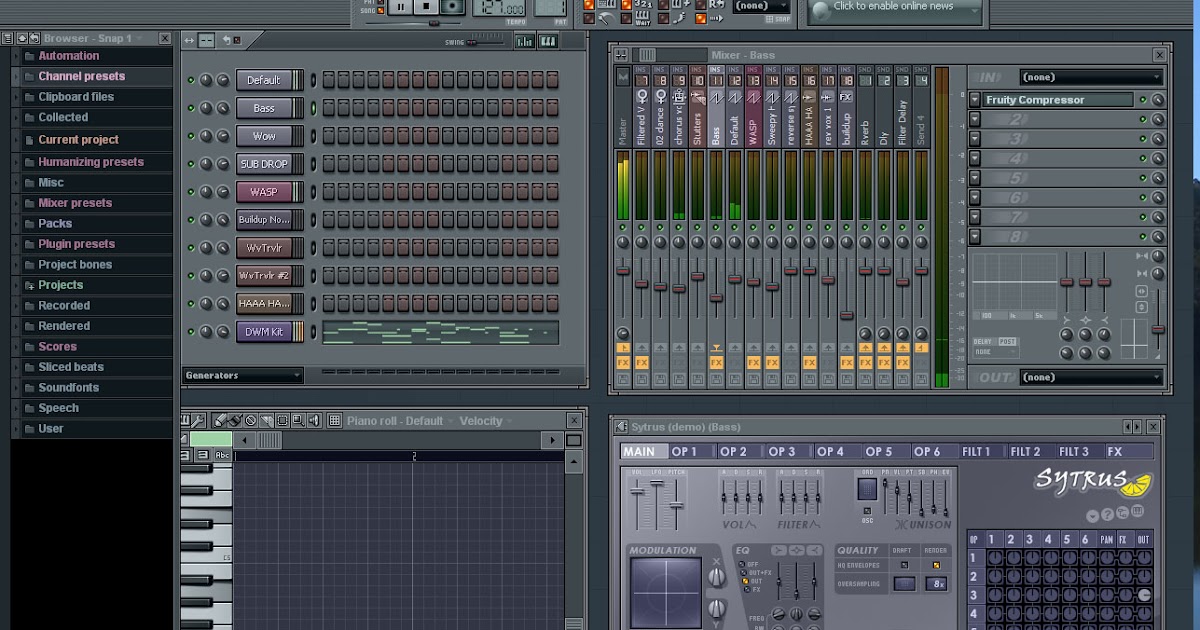Viewport: 1200px width, 630px height.
Task: Open Piano roll Velocity dropdown
Action: (x=487, y=421)
